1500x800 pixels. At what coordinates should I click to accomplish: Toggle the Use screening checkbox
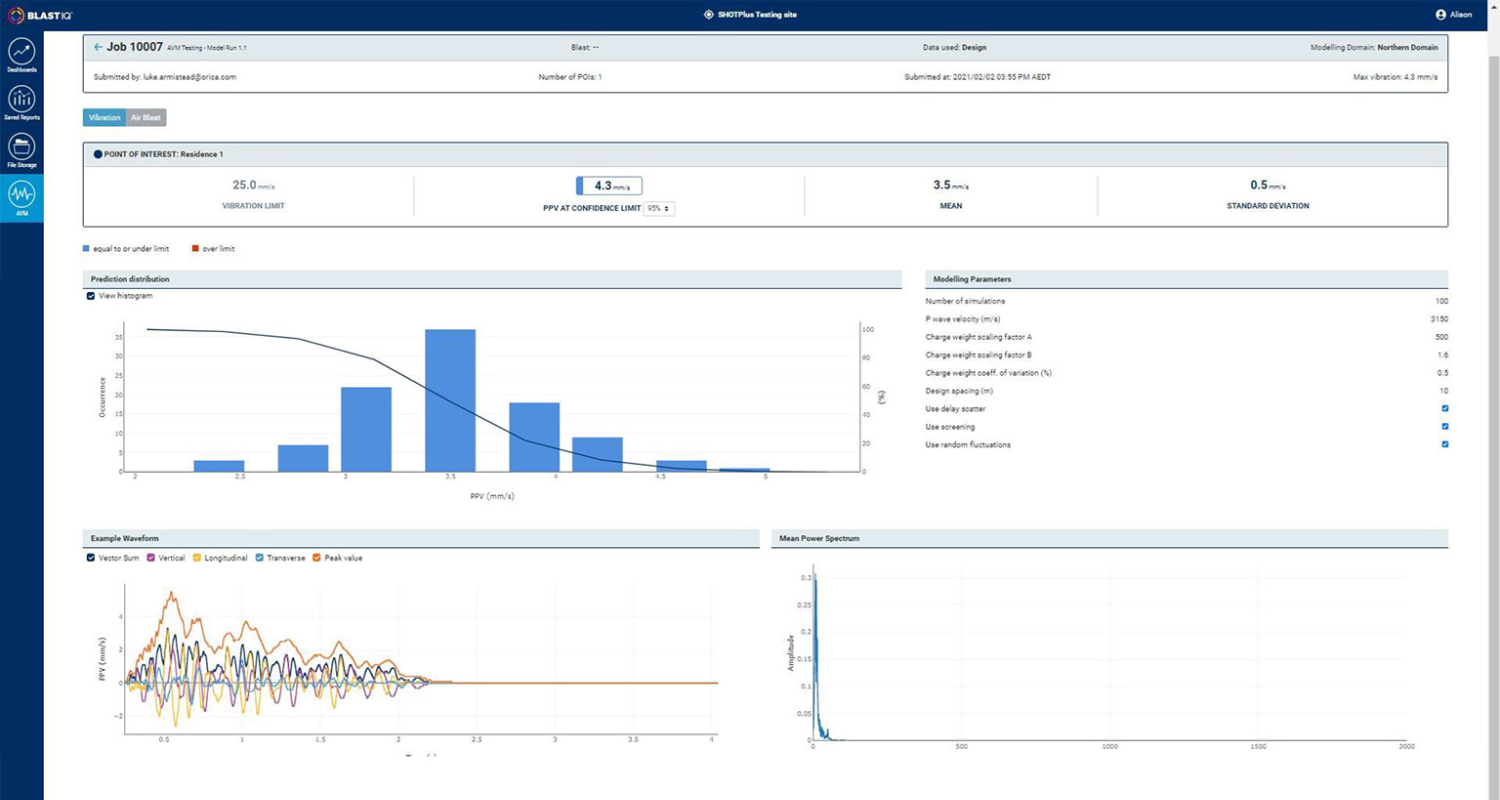(x=1444, y=426)
